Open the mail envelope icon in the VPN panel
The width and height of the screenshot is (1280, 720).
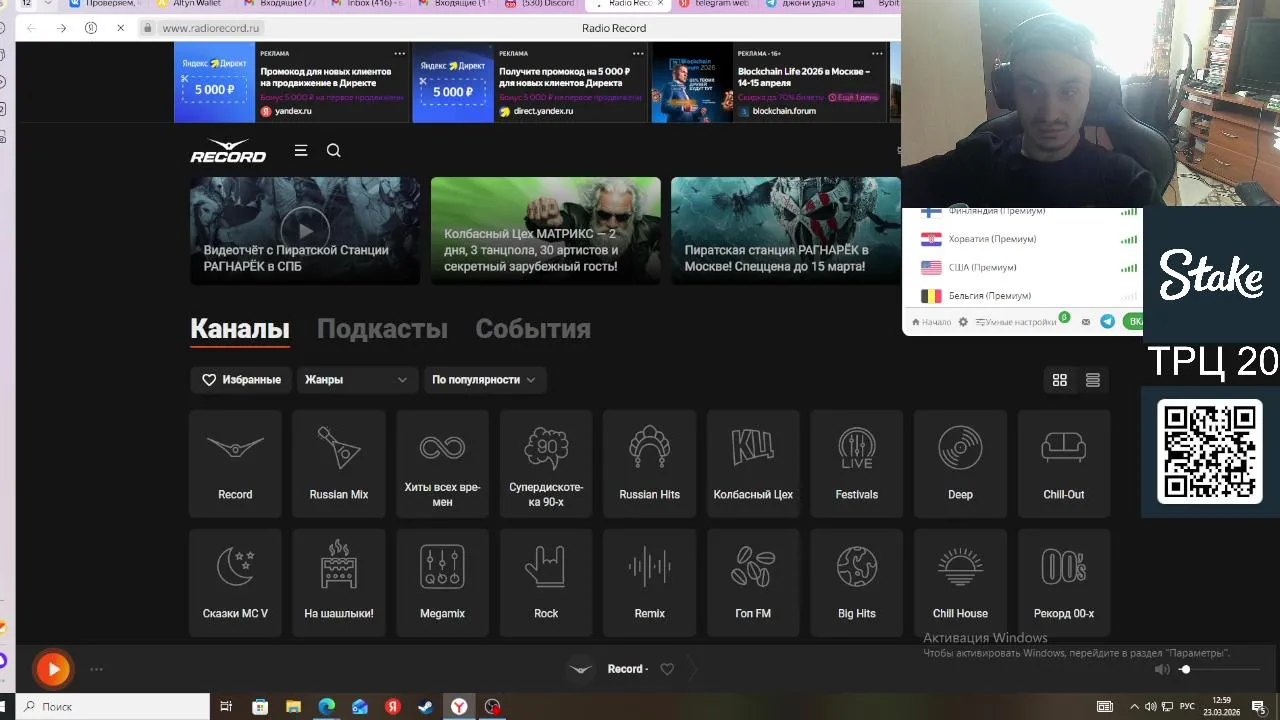[x=1085, y=322]
